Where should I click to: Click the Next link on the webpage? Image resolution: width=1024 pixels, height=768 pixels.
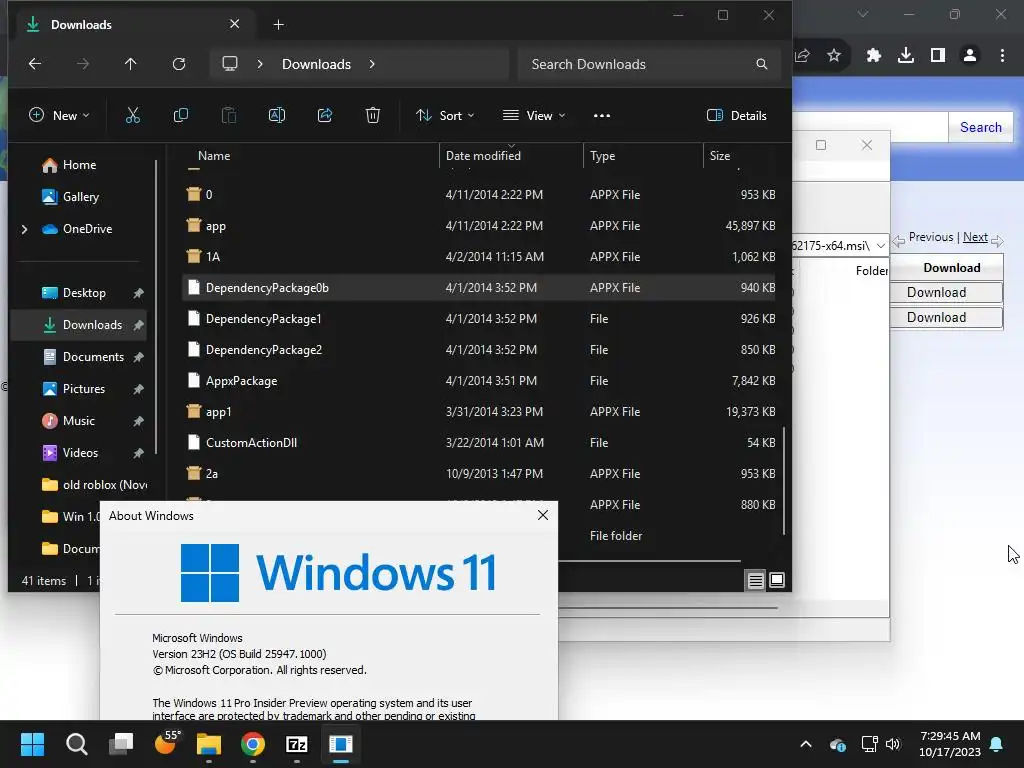975,237
